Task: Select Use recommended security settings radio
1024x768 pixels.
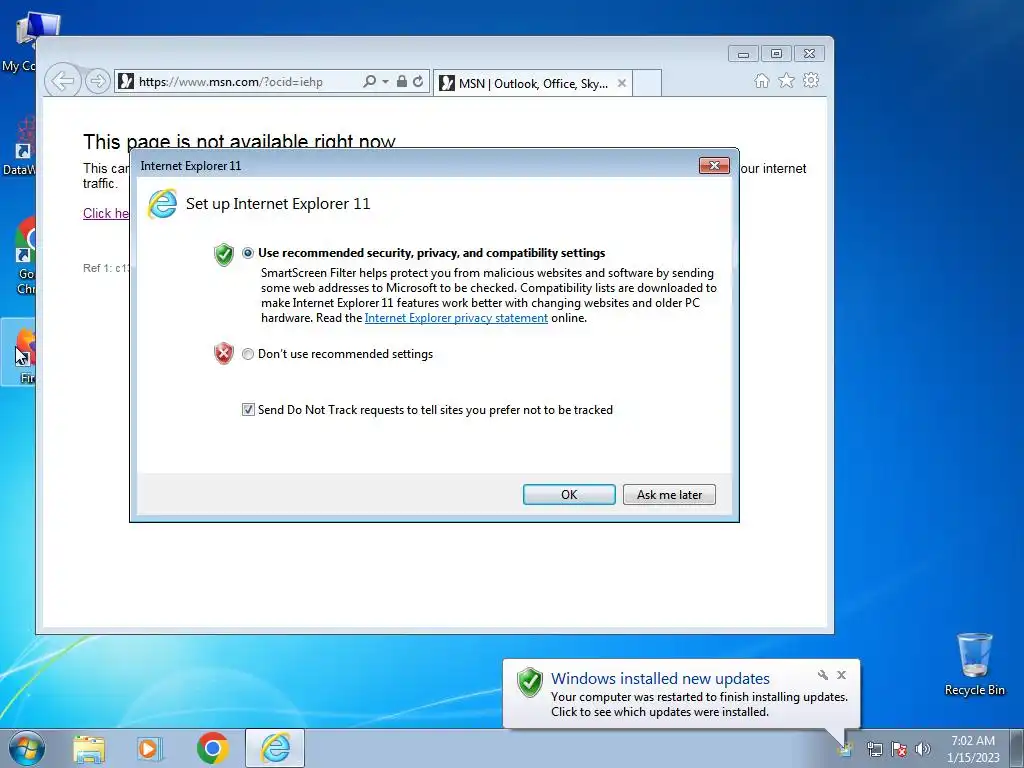Action: [248, 253]
